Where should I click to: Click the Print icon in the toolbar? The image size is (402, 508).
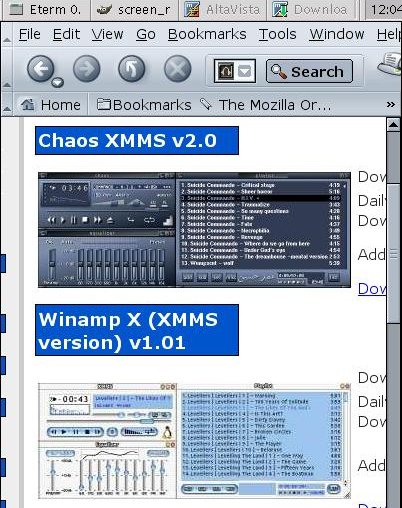coord(390,64)
